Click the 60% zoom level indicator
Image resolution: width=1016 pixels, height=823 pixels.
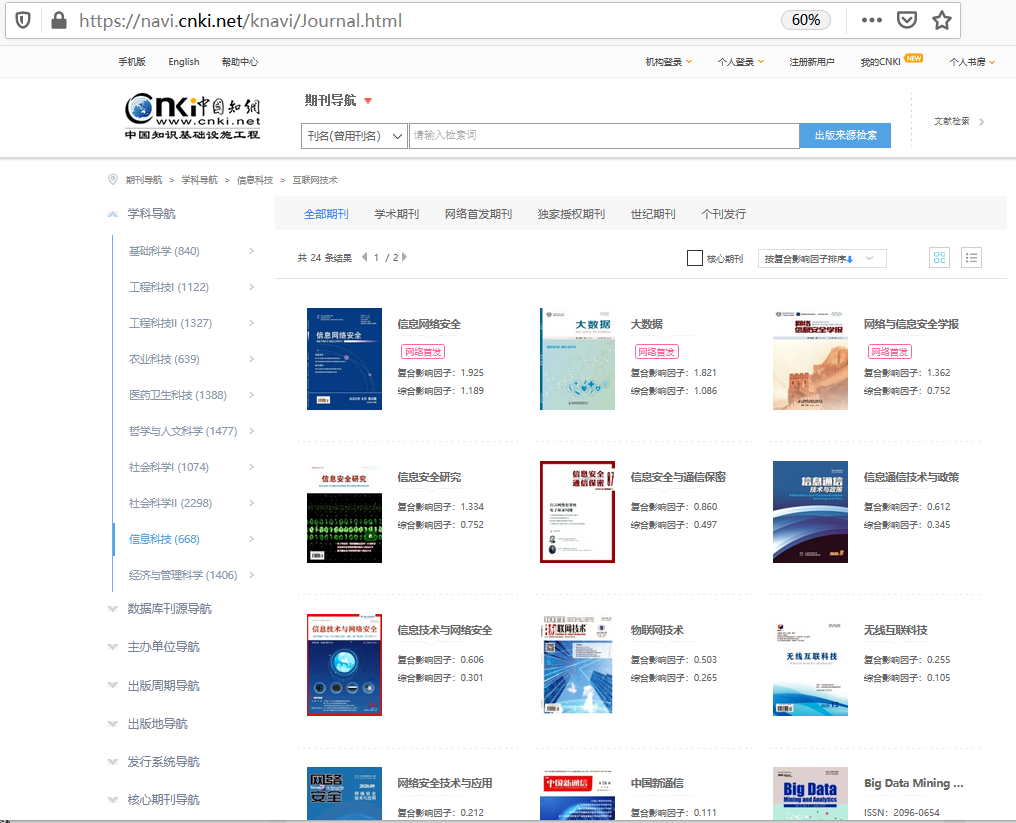click(x=805, y=20)
